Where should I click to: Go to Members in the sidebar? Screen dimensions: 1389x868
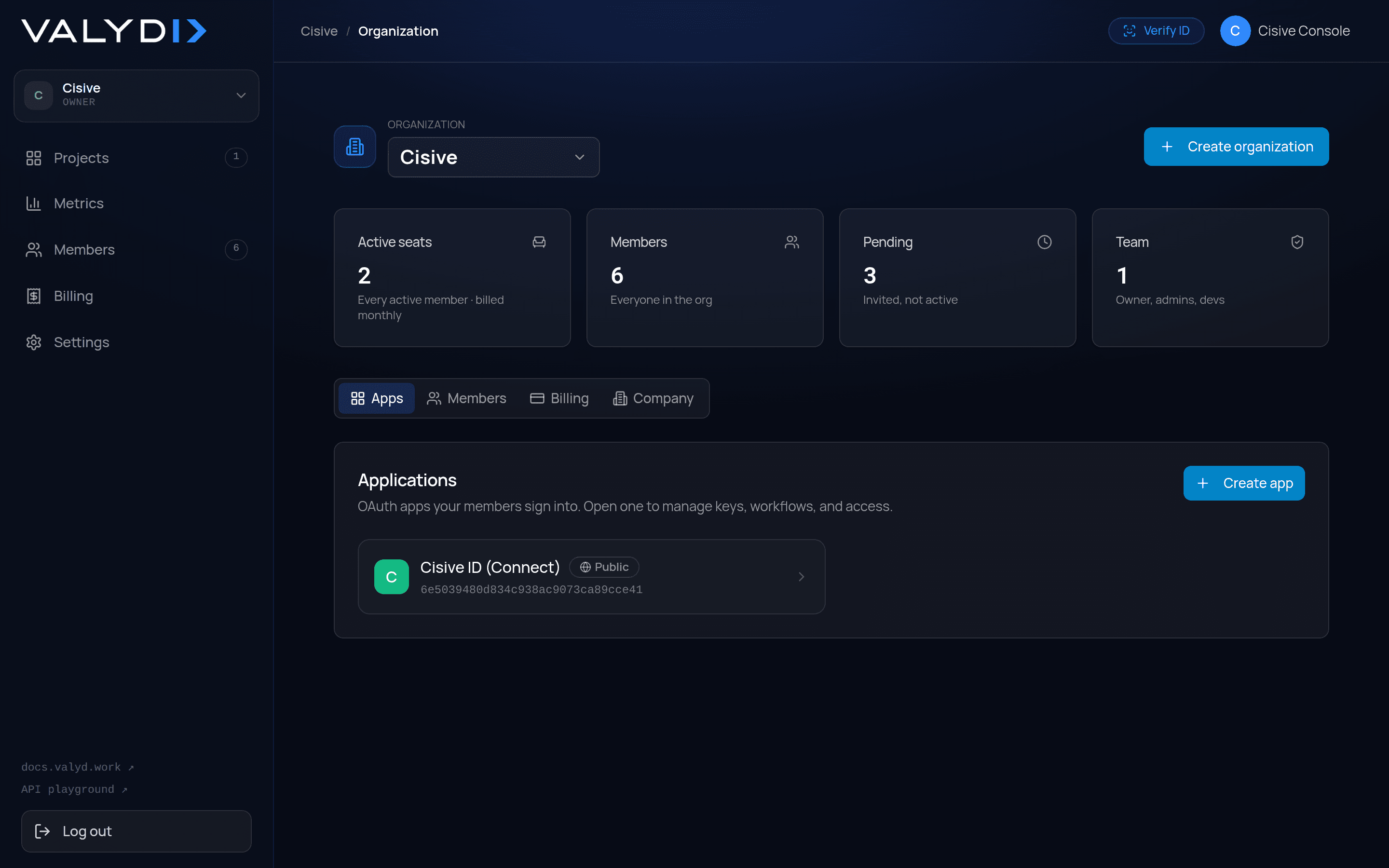coord(136,250)
